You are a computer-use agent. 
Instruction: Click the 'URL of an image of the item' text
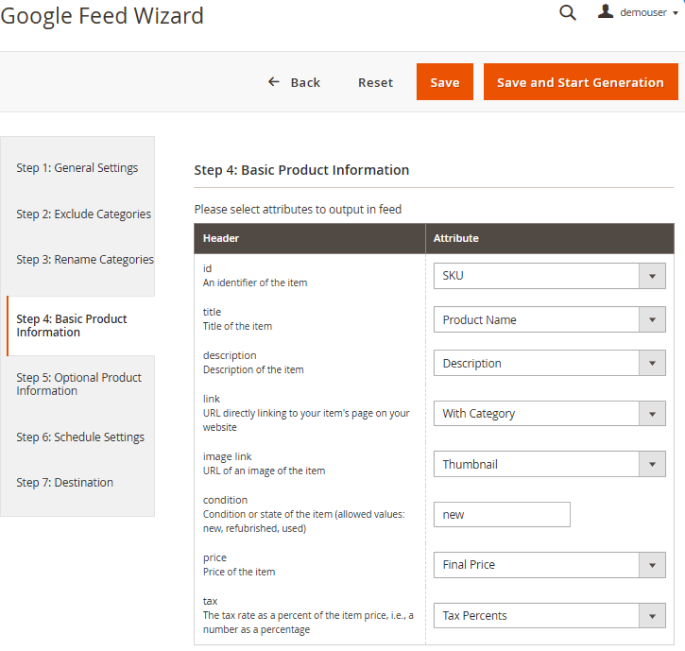click(x=264, y=471)
